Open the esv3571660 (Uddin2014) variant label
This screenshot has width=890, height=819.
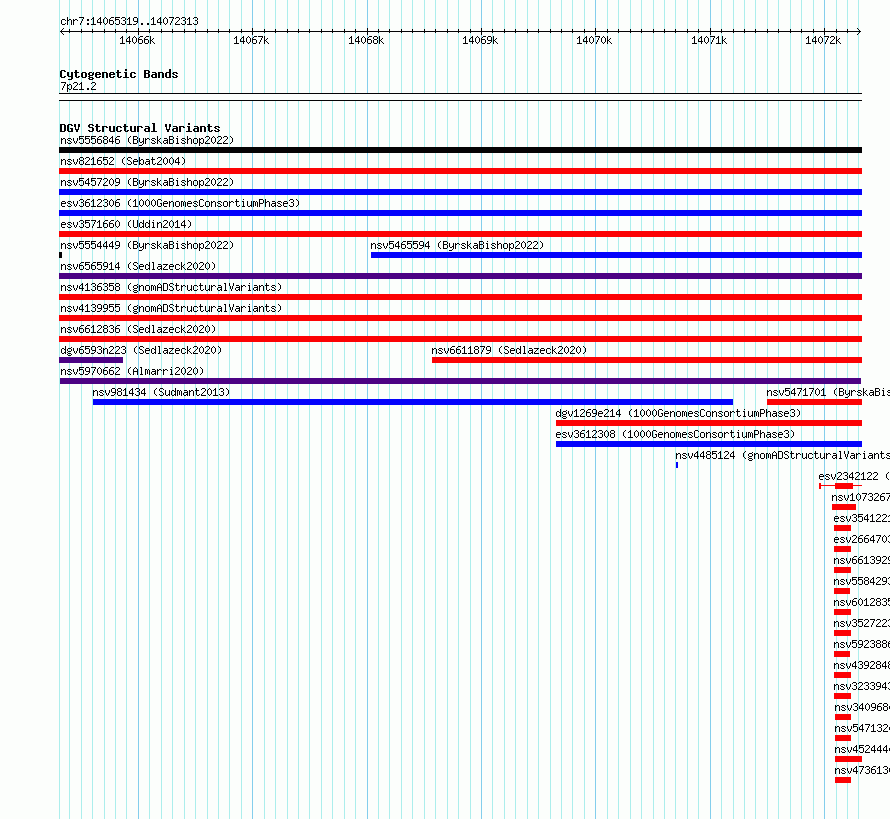(126, 224)
